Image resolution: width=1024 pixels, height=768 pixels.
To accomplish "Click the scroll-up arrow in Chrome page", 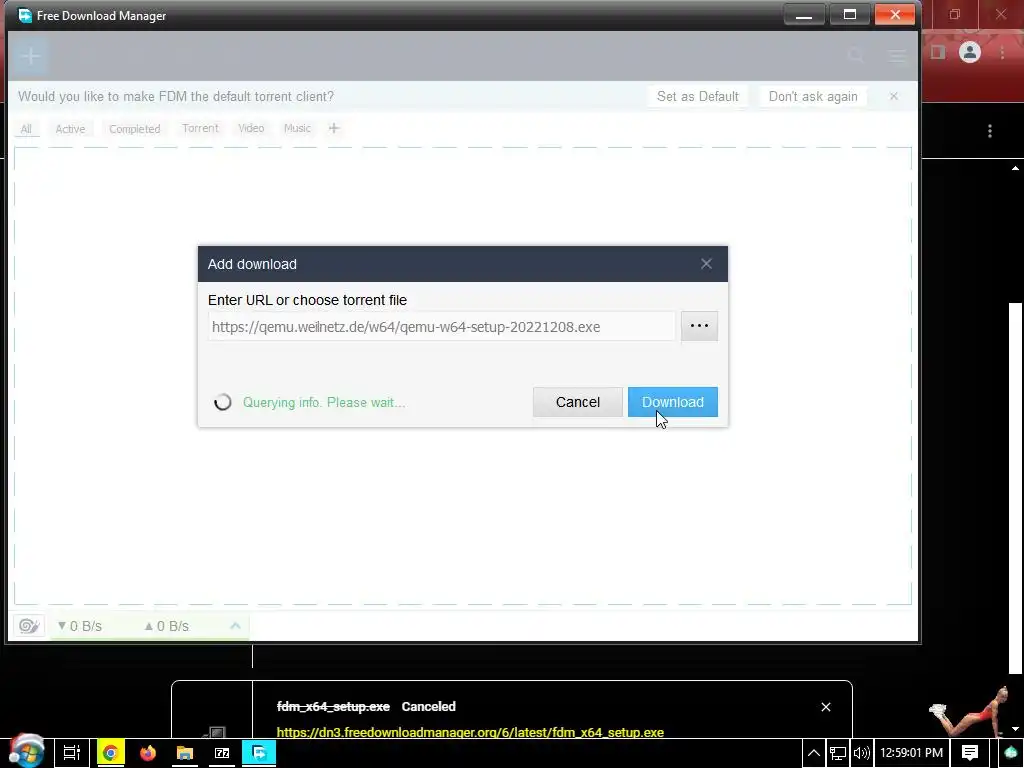I will click(1015, 168).
